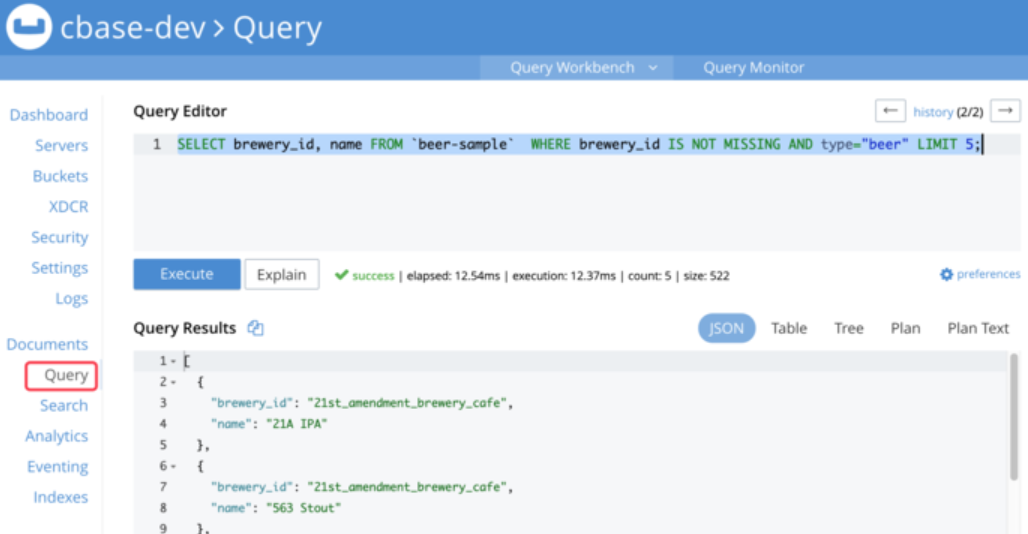The image size is (1028, 534).
Task: Open preferences via gear icon
Action: 946,274
